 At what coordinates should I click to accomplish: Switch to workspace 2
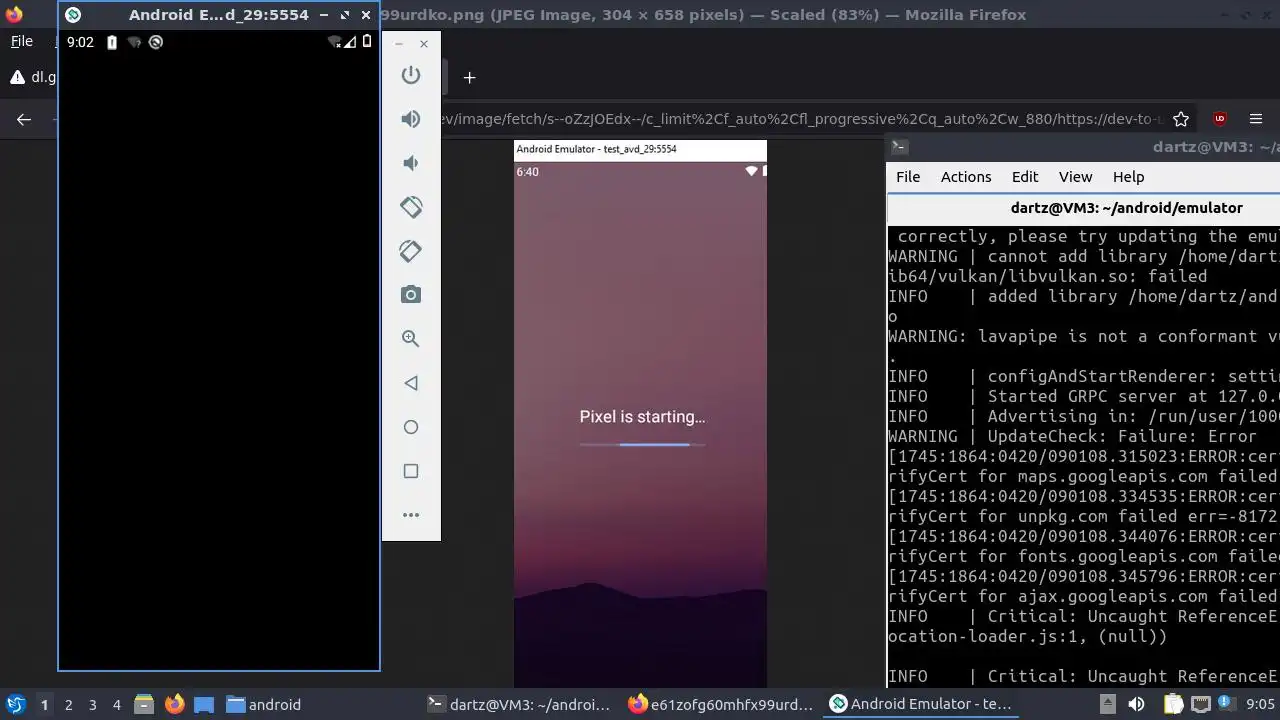pos(68,704)
